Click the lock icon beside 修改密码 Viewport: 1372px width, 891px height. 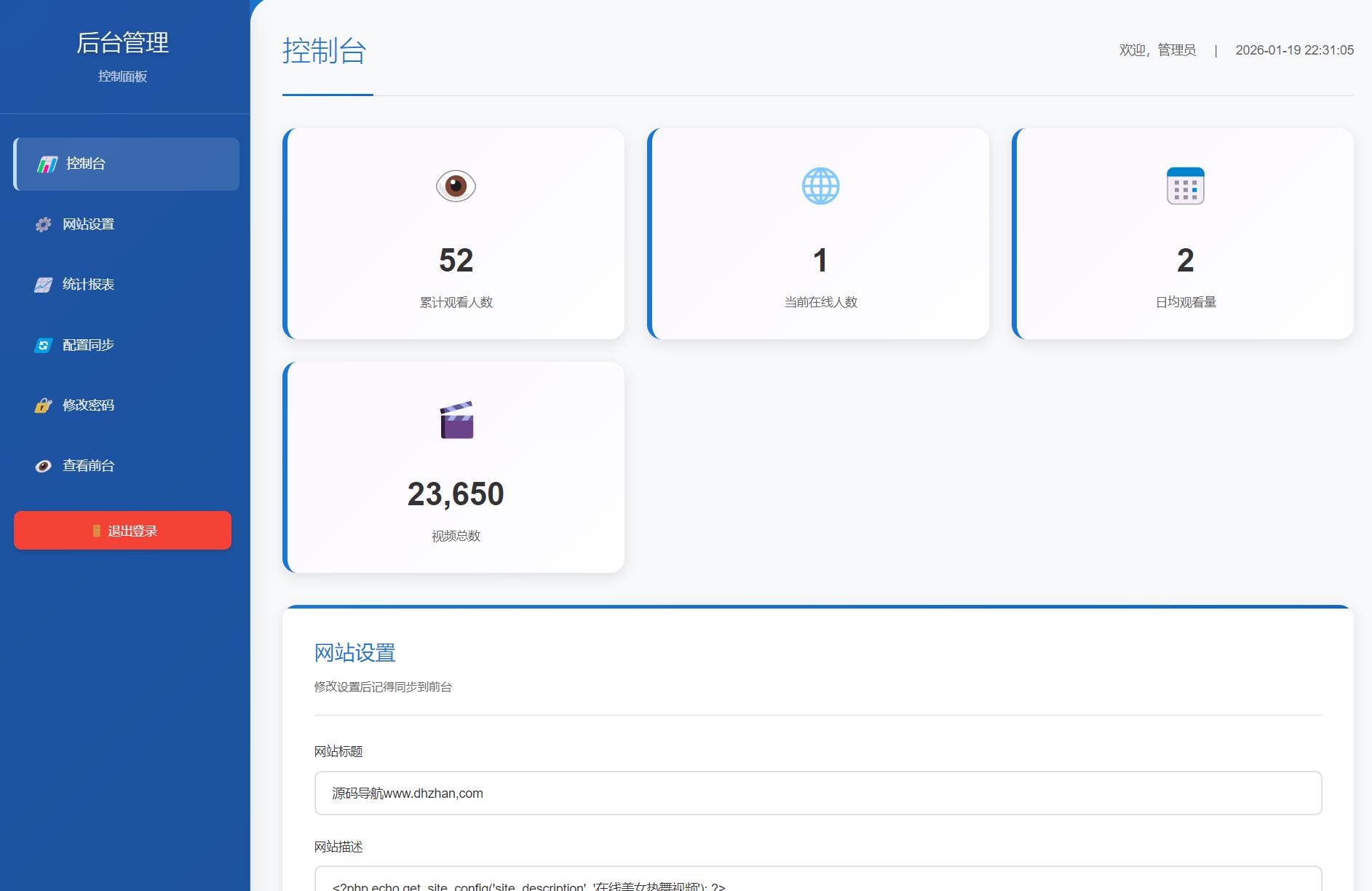[44, 406]
